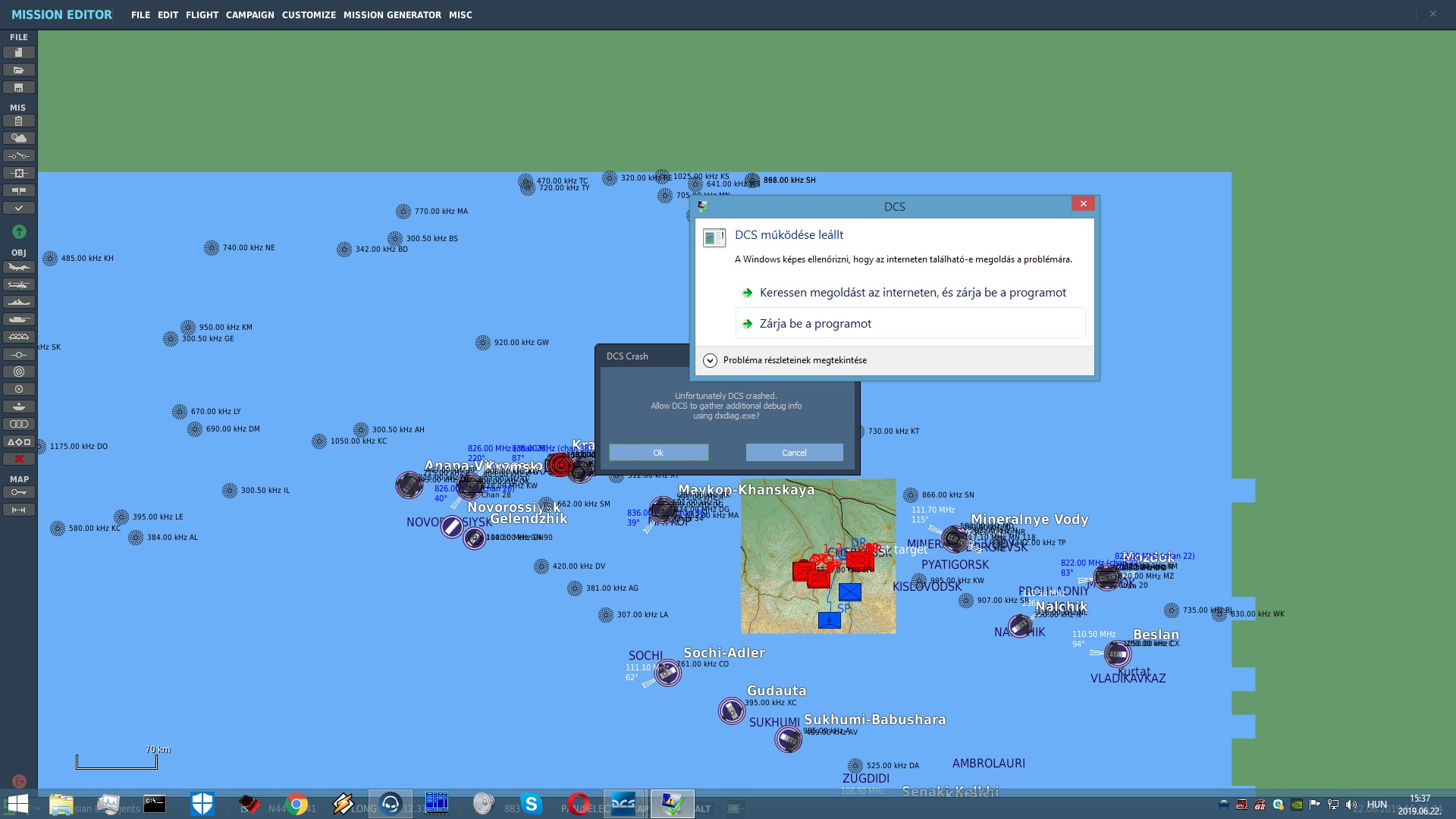Select the airplane group placement tool

pos(19,267)
